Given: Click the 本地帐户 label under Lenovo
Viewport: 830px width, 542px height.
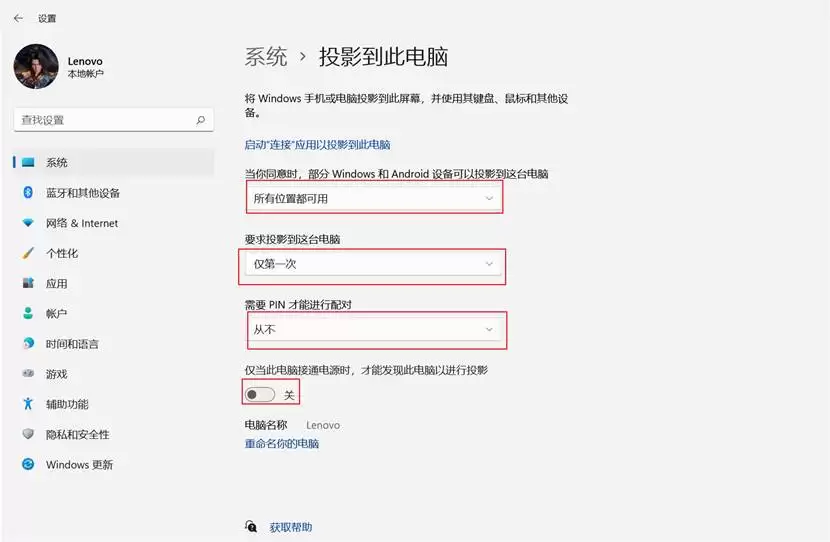Looking at the screenshot, I should click(85, 74).
